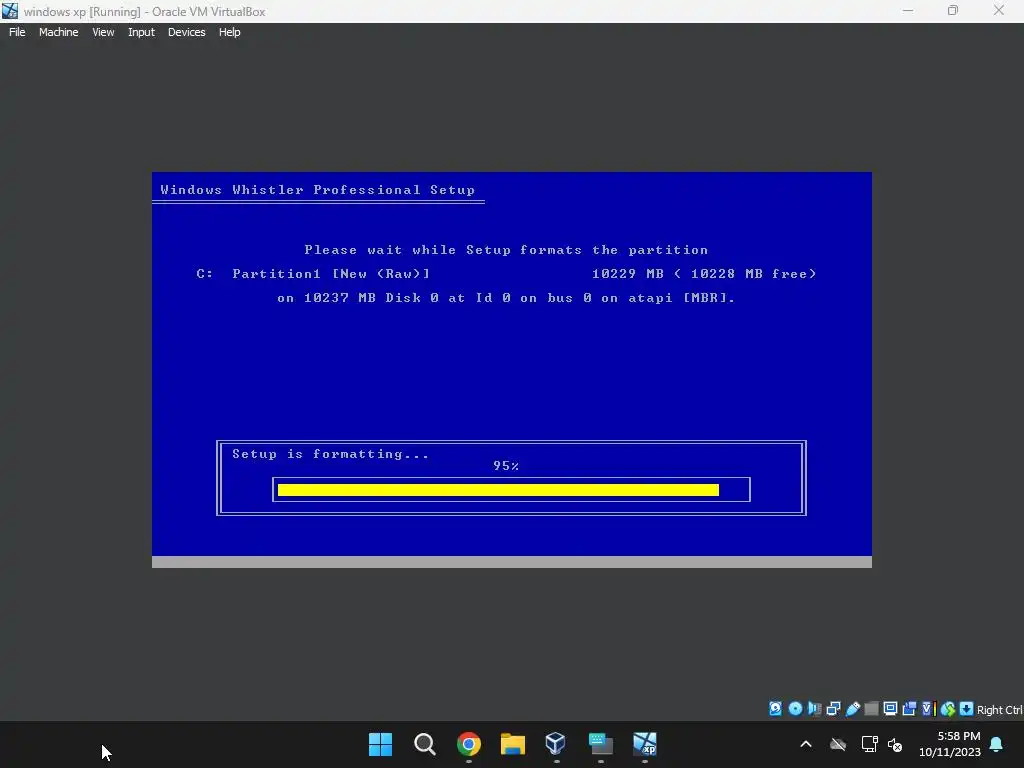This screenshot has height=768, width=1024.
Task: Click the OneDrive cloud tray icon
Action: point(838,744)
